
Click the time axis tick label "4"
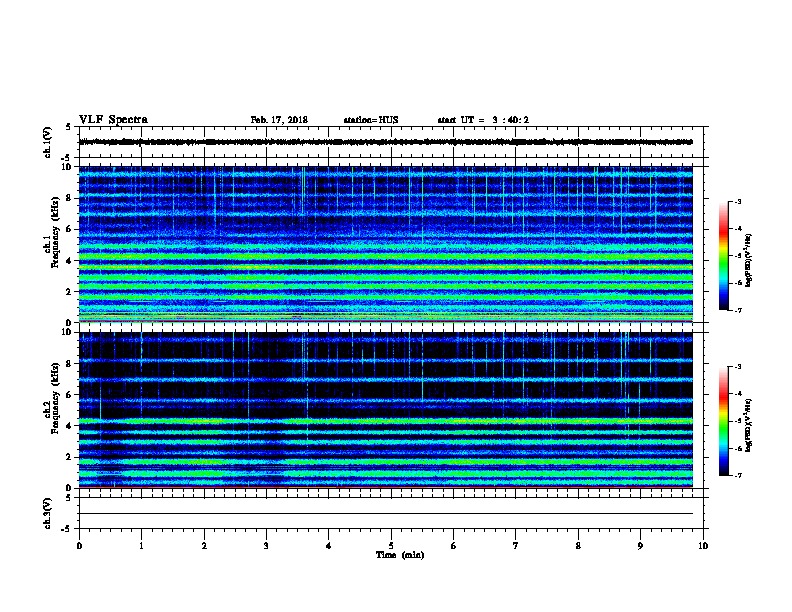click(329, 546)
